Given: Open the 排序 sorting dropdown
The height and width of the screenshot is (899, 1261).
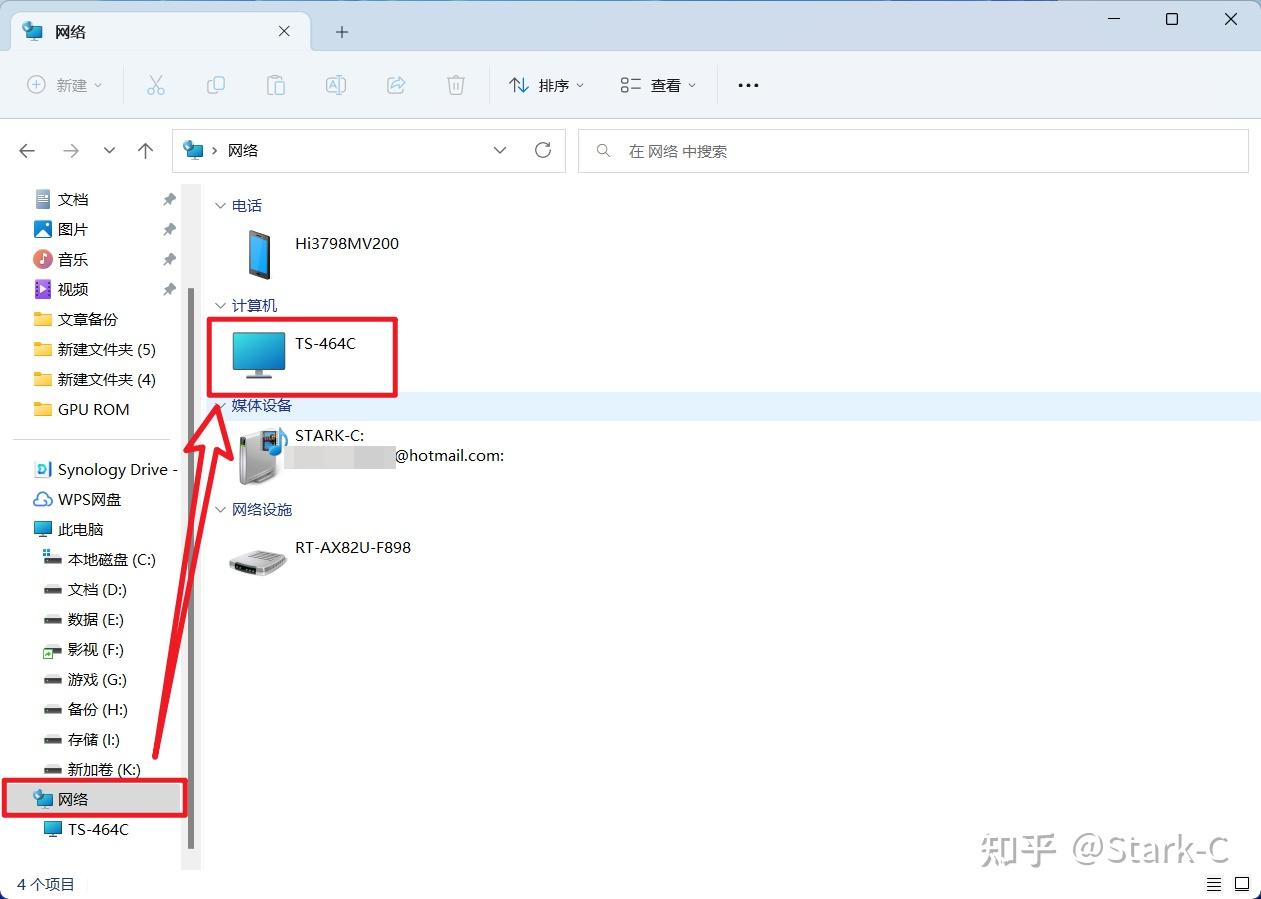Looking at the screenshot, I should coord(546,85).
